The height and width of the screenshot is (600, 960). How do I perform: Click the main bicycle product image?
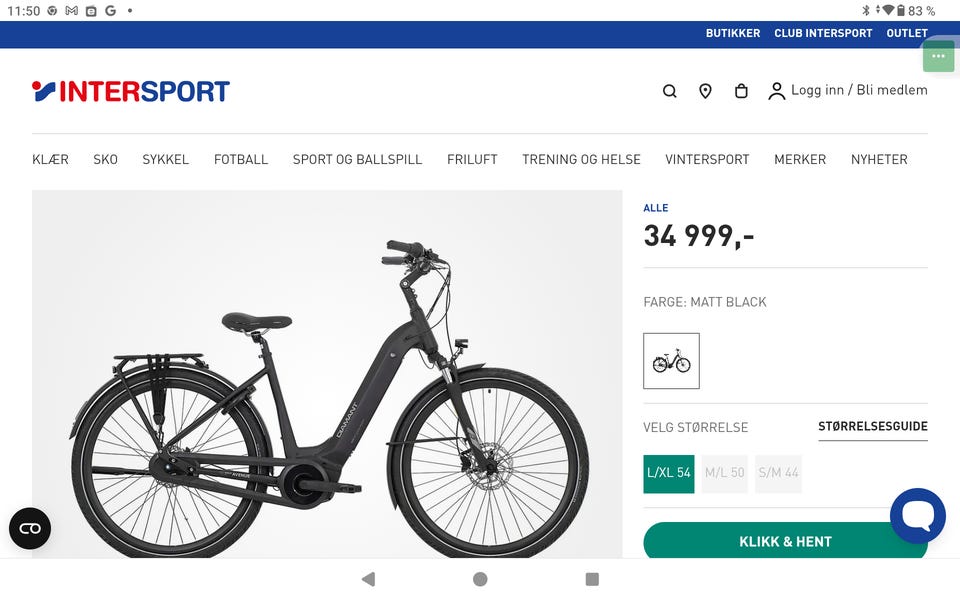click(x=327, y=374)
